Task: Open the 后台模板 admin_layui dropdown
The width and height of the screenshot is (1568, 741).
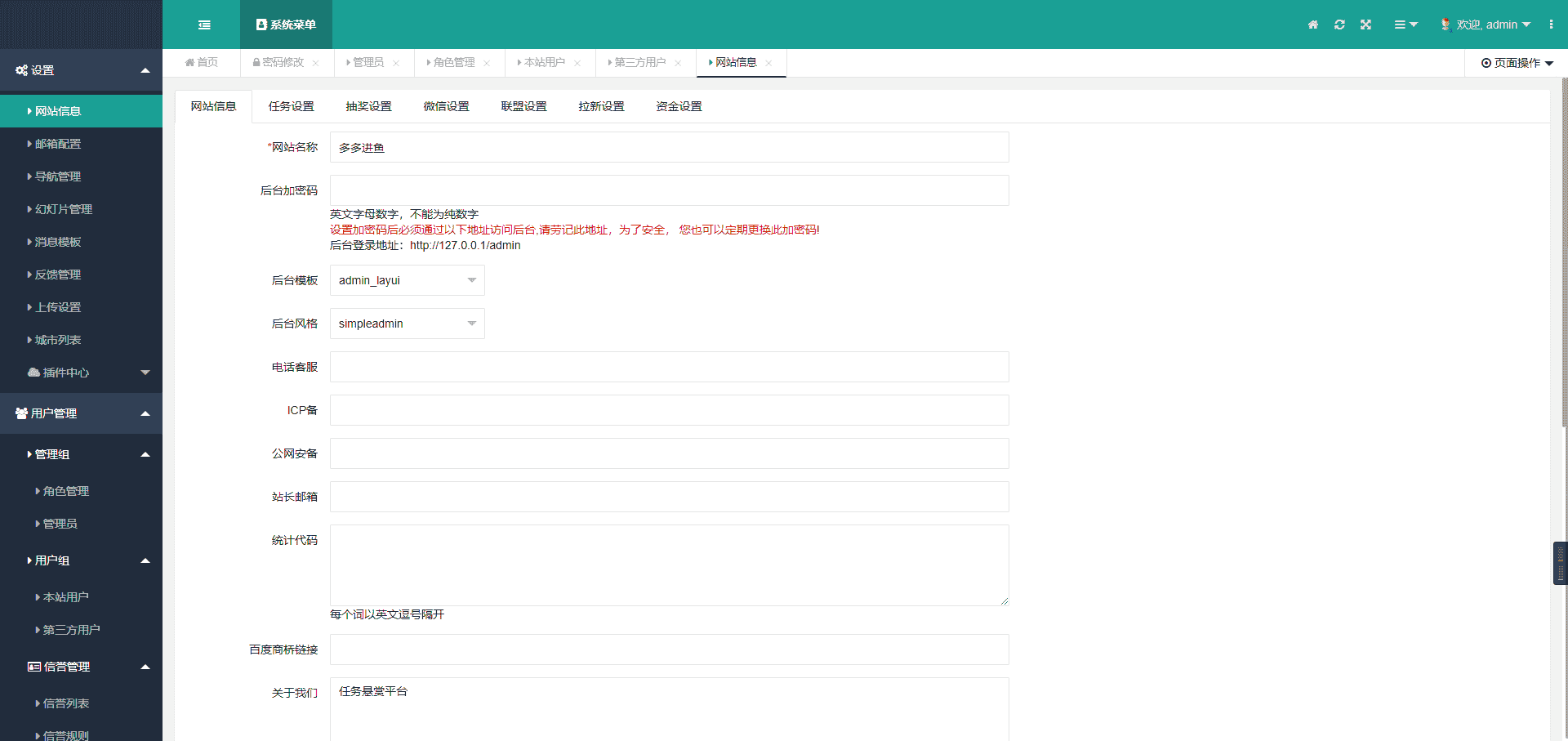Action: 407,280
